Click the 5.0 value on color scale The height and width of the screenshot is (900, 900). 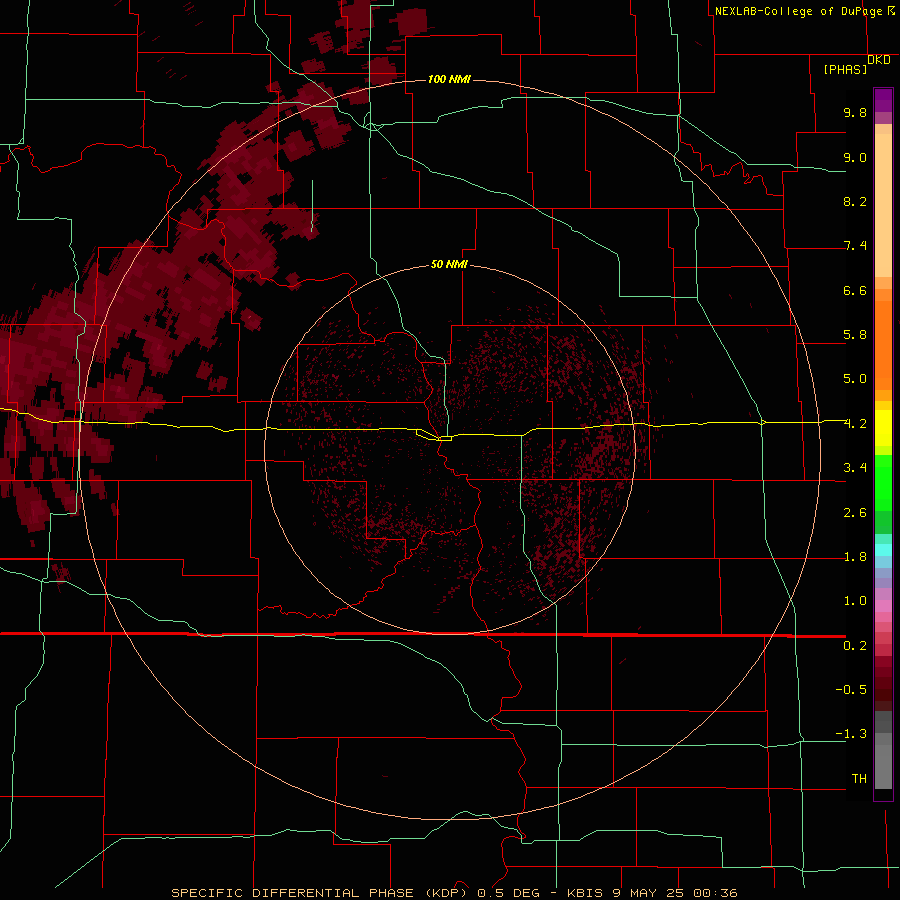click(x=855, y=379)
